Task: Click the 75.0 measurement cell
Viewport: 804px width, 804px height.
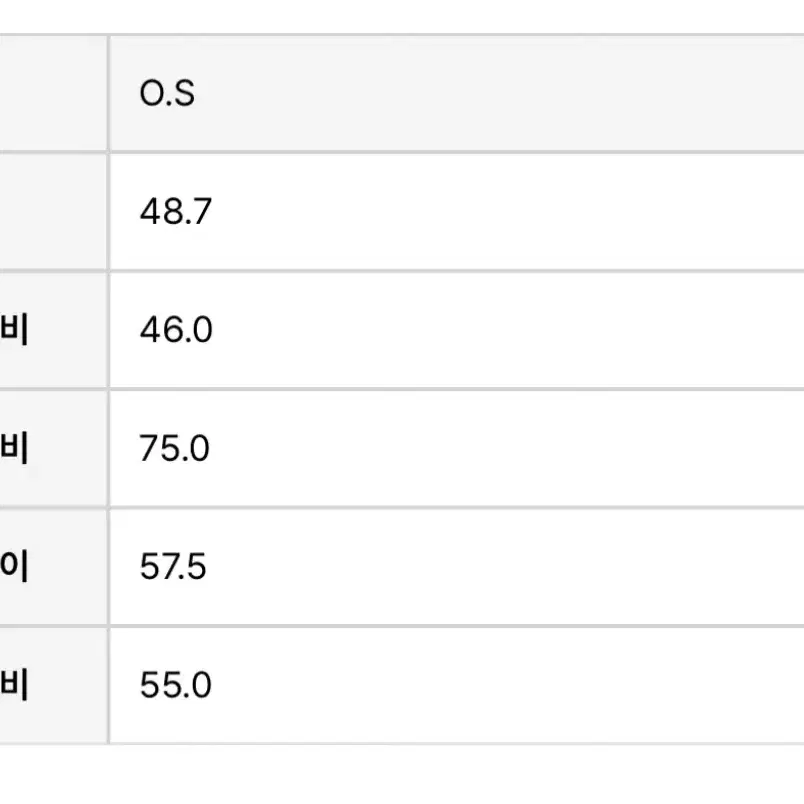Action: click(x=457, y=449)
